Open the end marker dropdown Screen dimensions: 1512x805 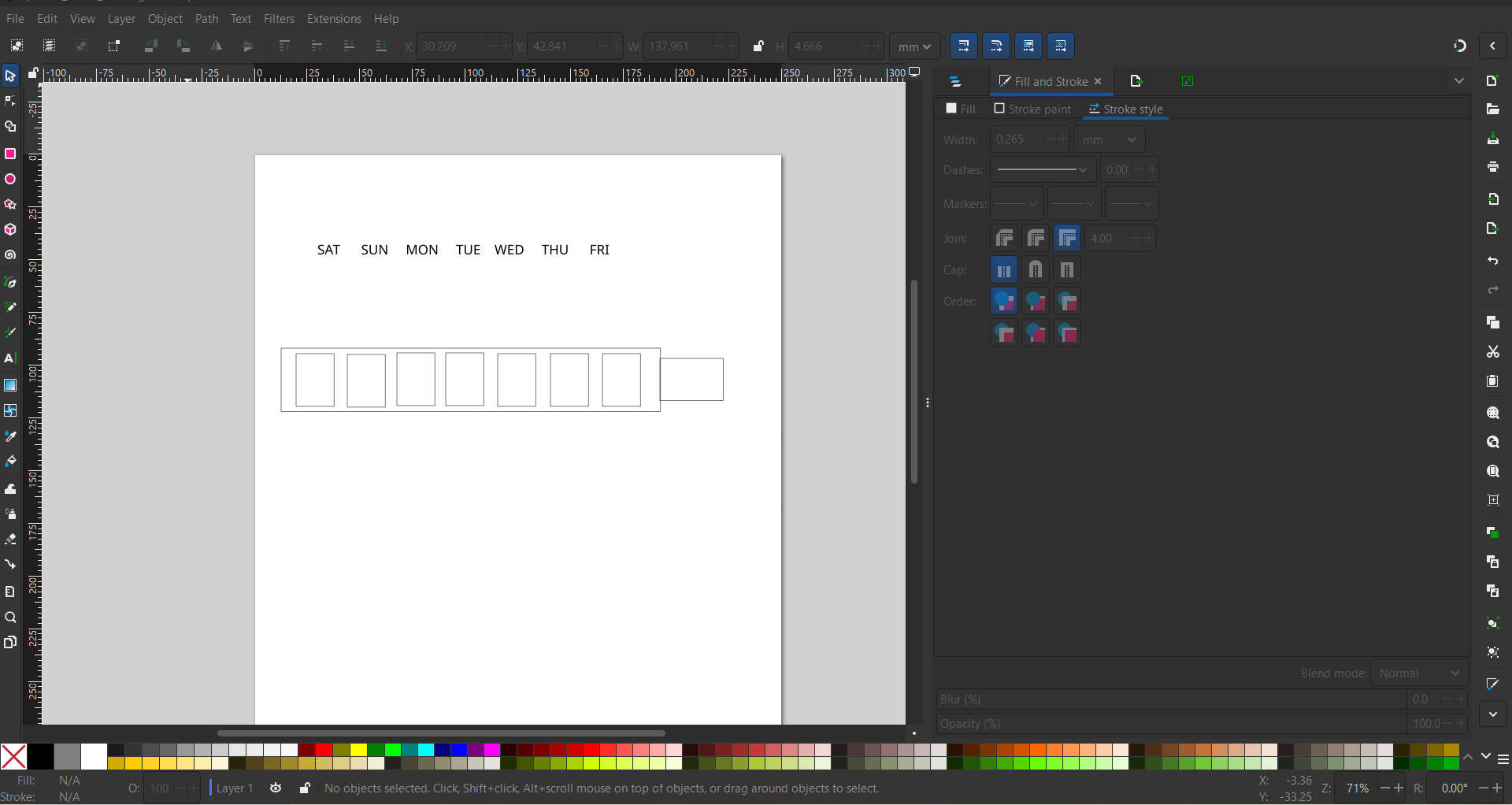(1132, 204)
